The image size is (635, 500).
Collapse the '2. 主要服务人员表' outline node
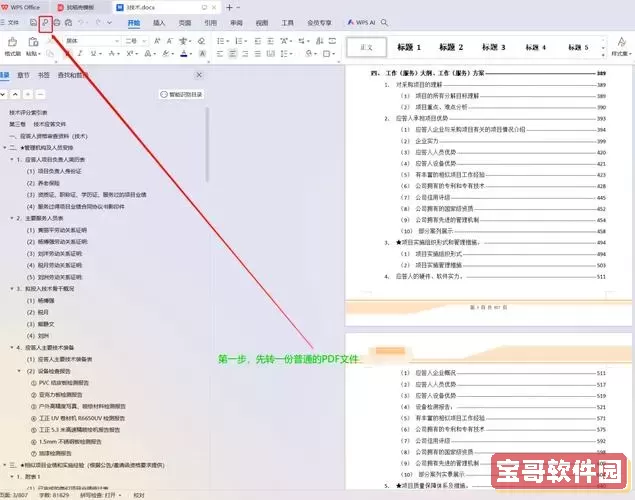tap(12, 218)
